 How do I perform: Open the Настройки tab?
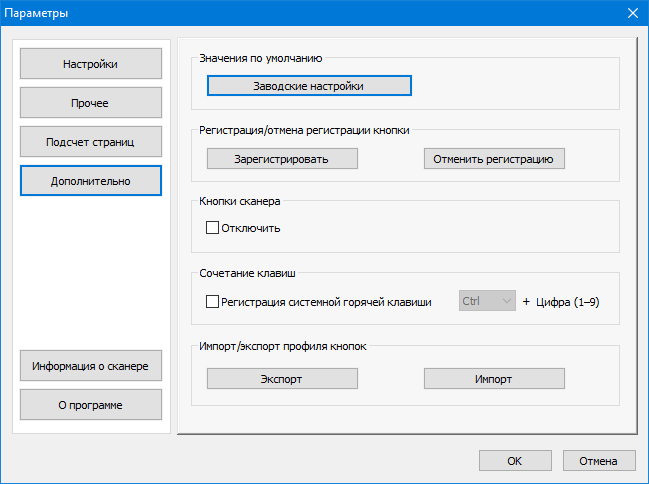click(x=90, y=64)
